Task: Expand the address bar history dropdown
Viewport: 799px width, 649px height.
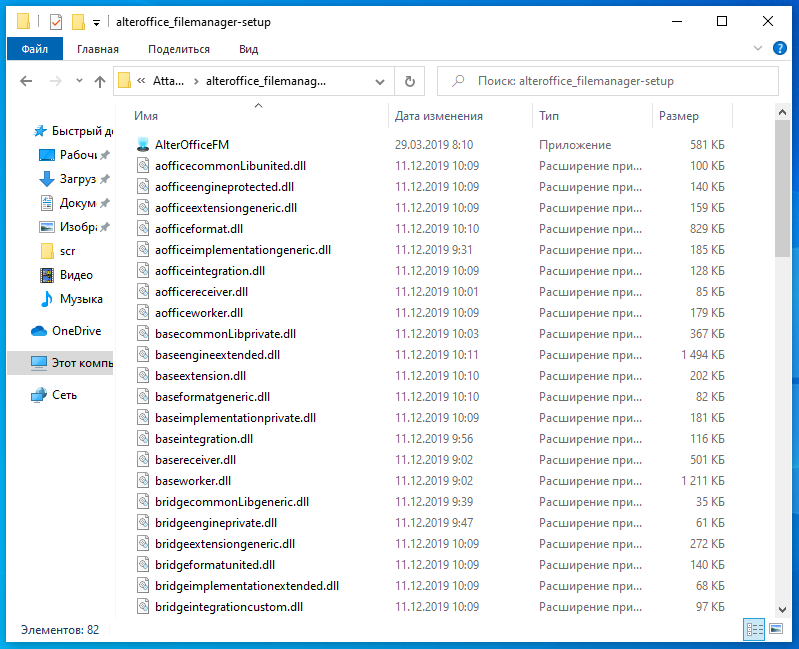Action: [380, 82]
